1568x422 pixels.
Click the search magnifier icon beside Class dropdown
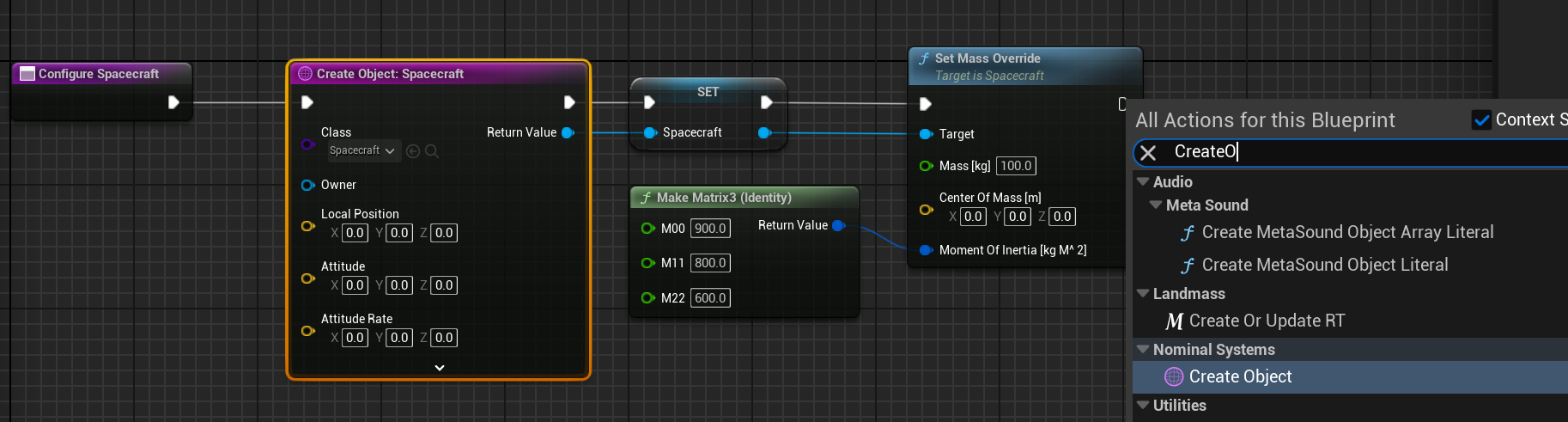click(432, 151)
